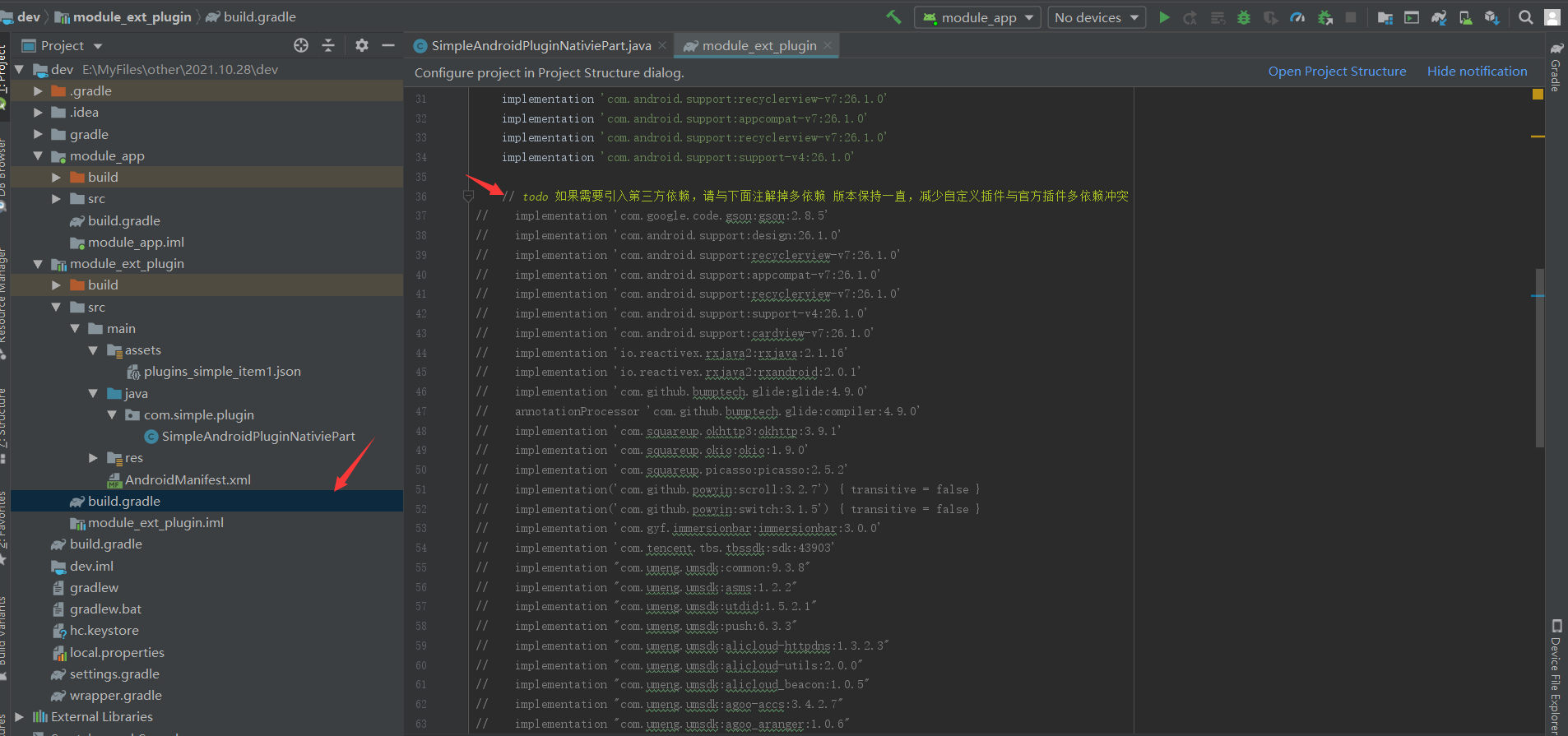
Task: Select AndroidManifest.xml in project tree
Action: click(x=188, y=480)
